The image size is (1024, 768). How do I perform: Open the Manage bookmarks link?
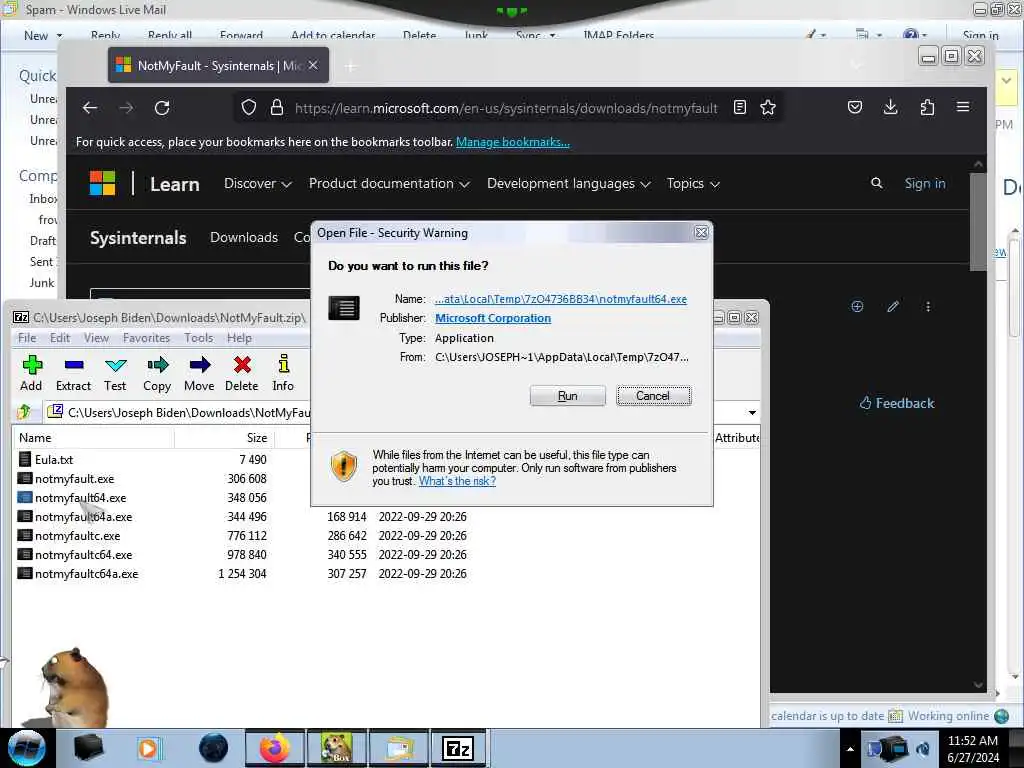tap(513, 142)
